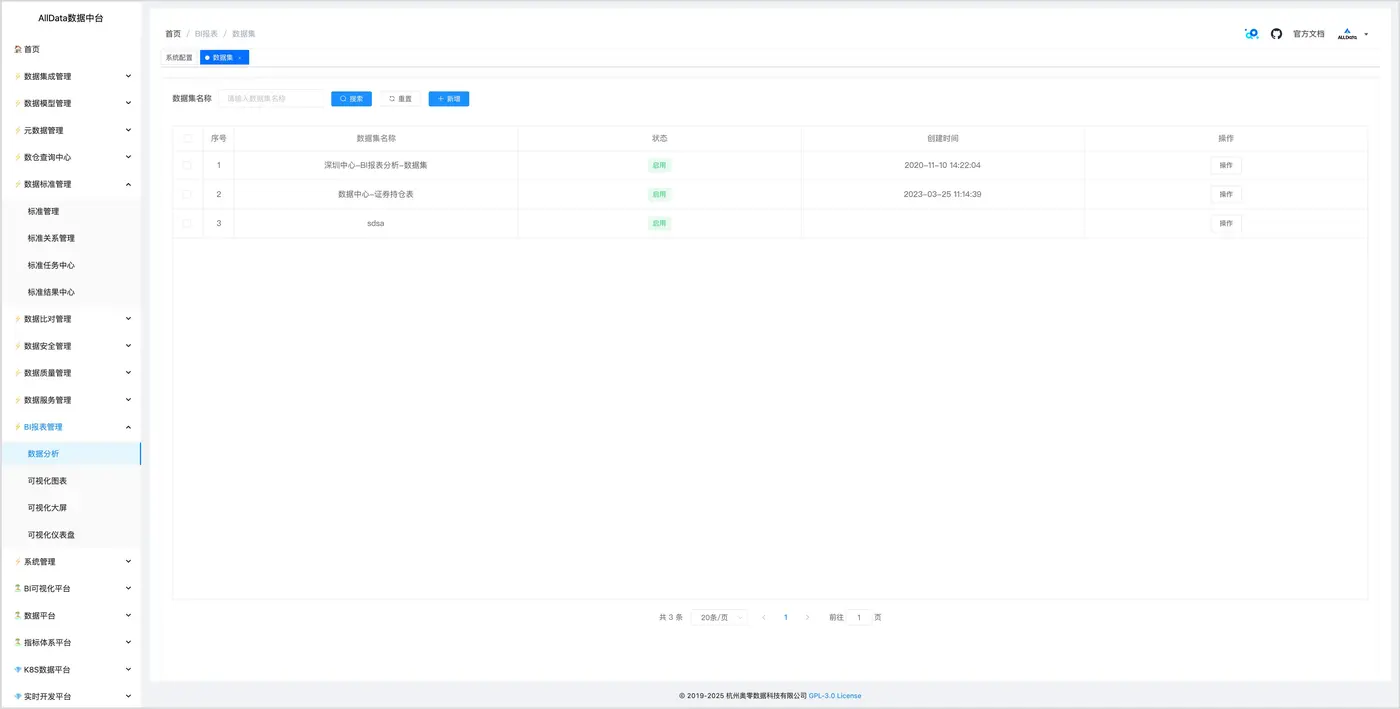This screenshot has width=1400, height=709.
Task: Click the 2020-11-10 14:22:04 timestamp cell
Action: (x=942, y=165)
